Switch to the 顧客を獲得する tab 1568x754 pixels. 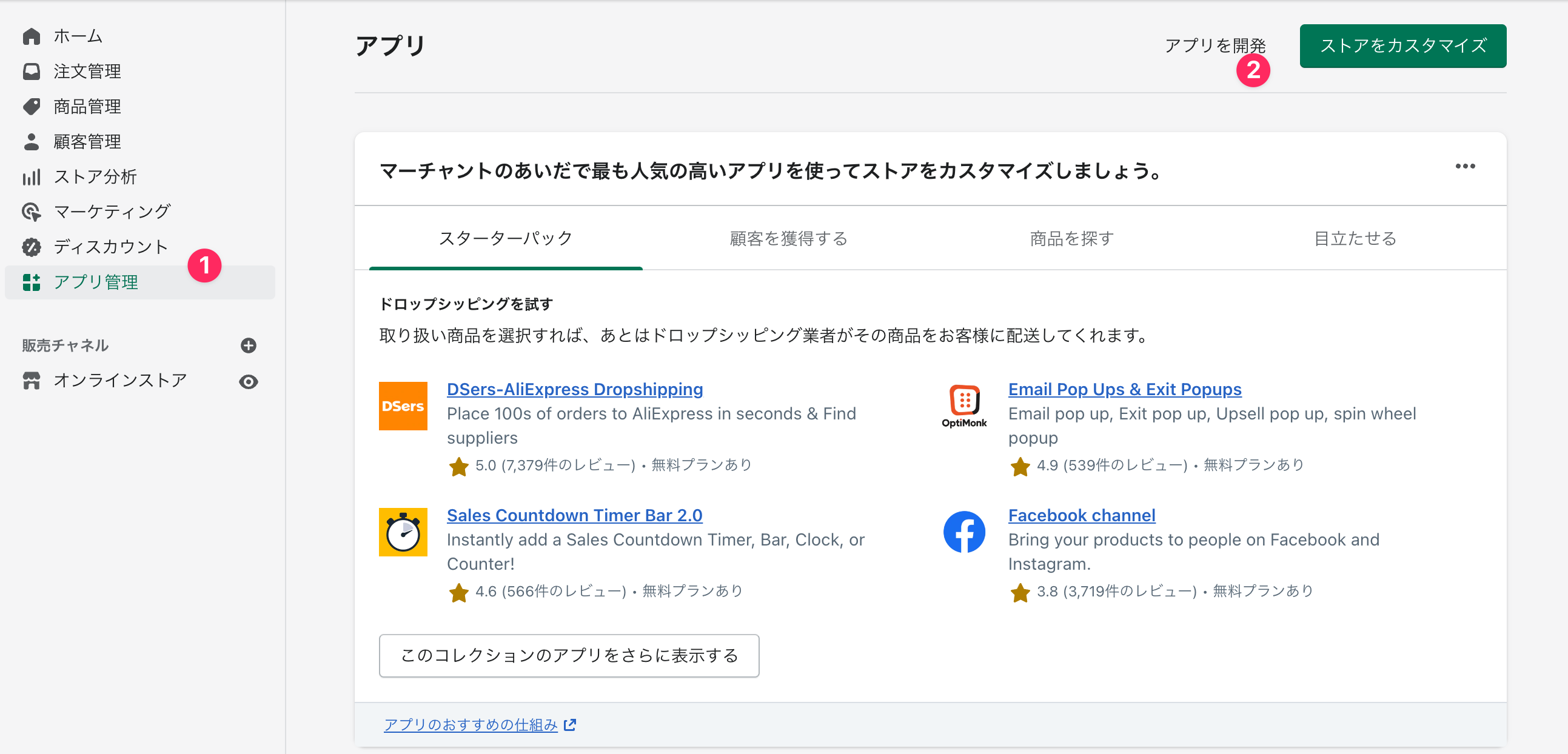click(x=788, y=239)
